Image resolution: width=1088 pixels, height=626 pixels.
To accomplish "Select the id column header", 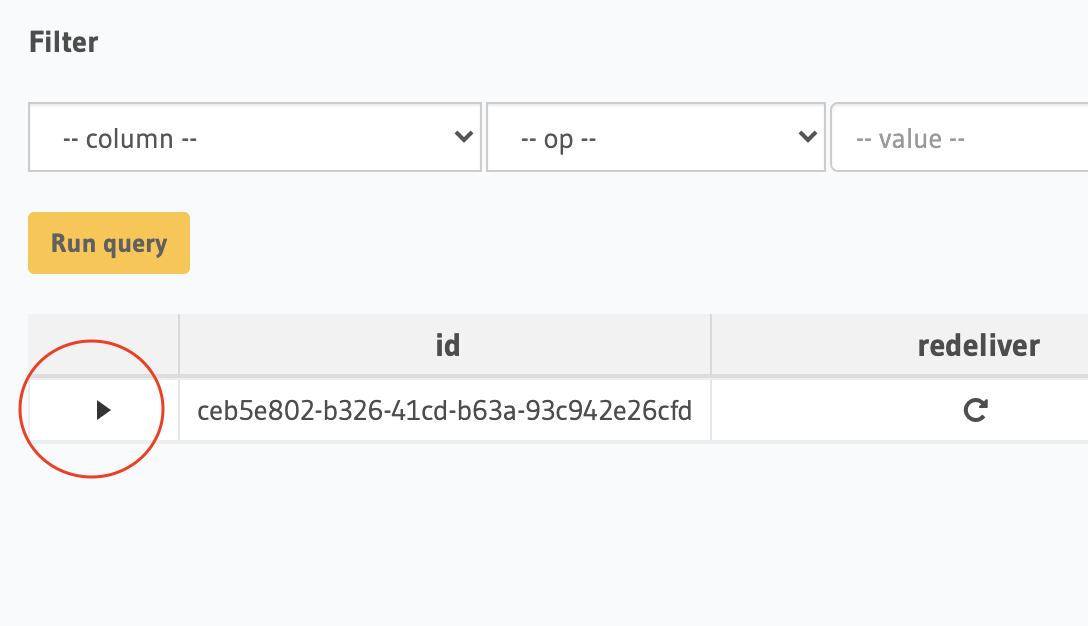I will (x=444, y=344).
